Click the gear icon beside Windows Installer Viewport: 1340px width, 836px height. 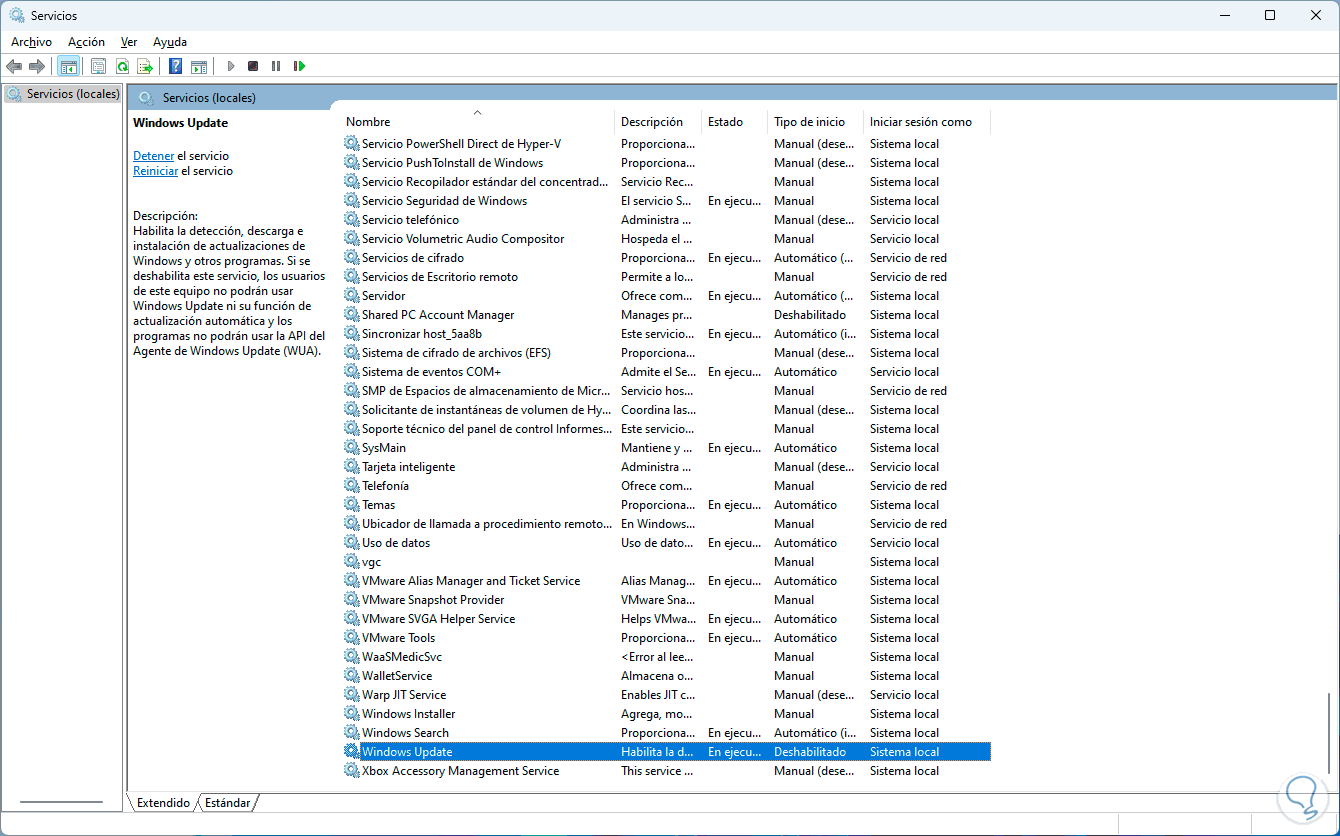(351, 714)
